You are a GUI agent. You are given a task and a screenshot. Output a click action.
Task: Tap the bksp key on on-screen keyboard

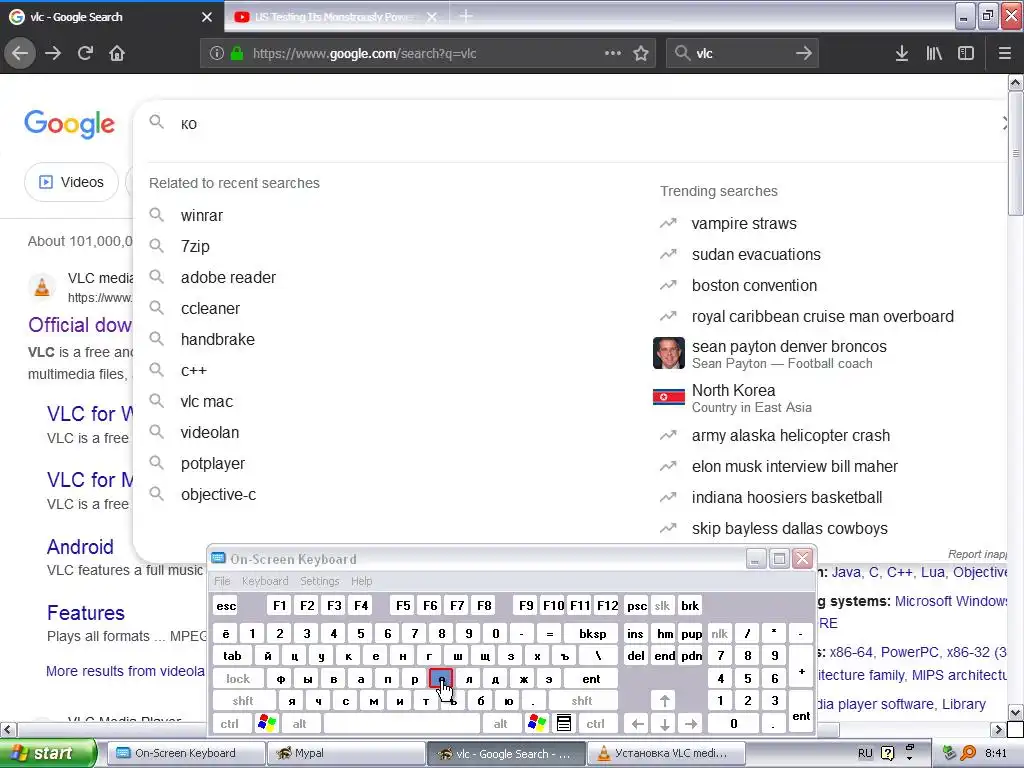592,633
